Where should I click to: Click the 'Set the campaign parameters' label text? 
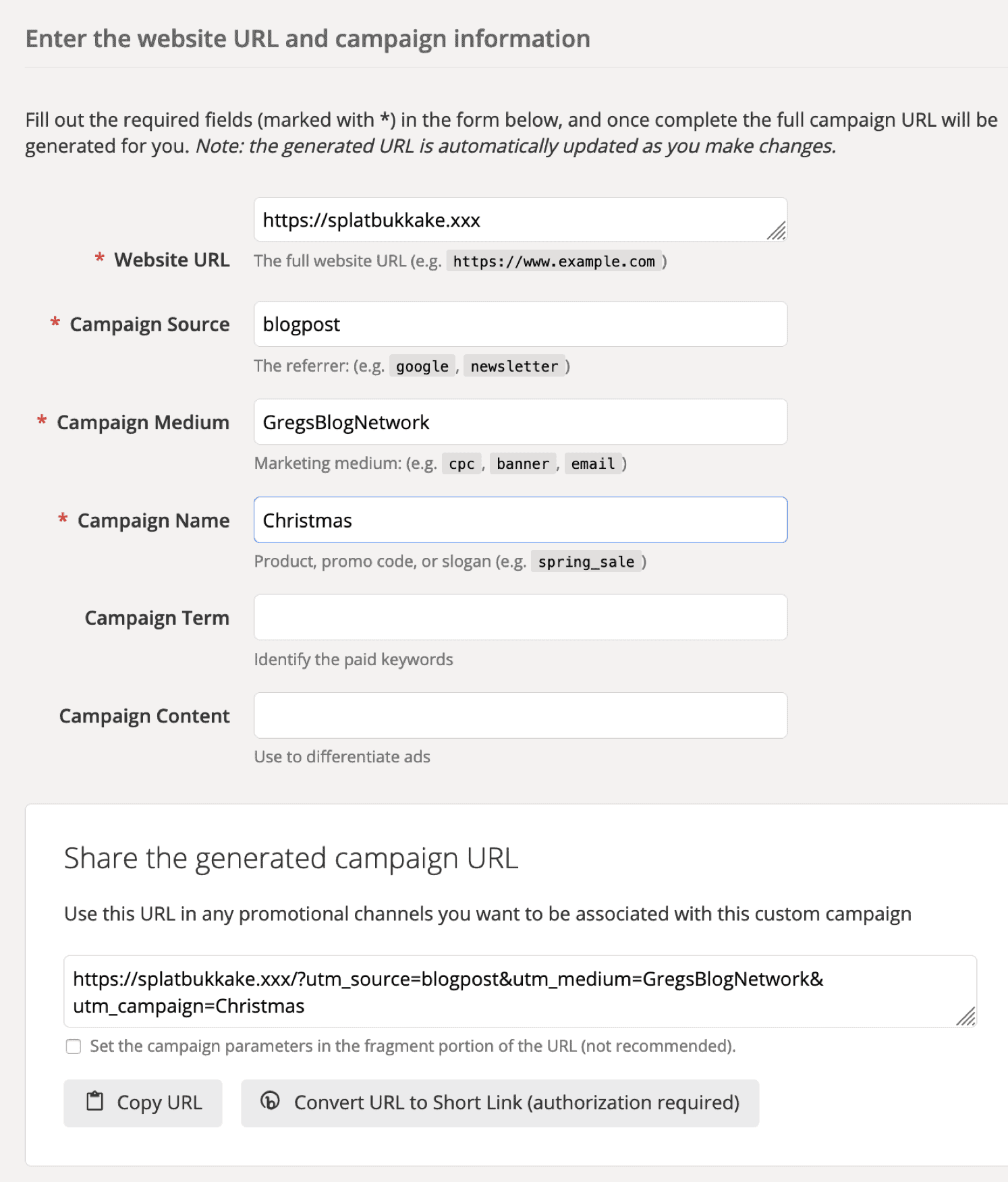(x=412, y=1046)
